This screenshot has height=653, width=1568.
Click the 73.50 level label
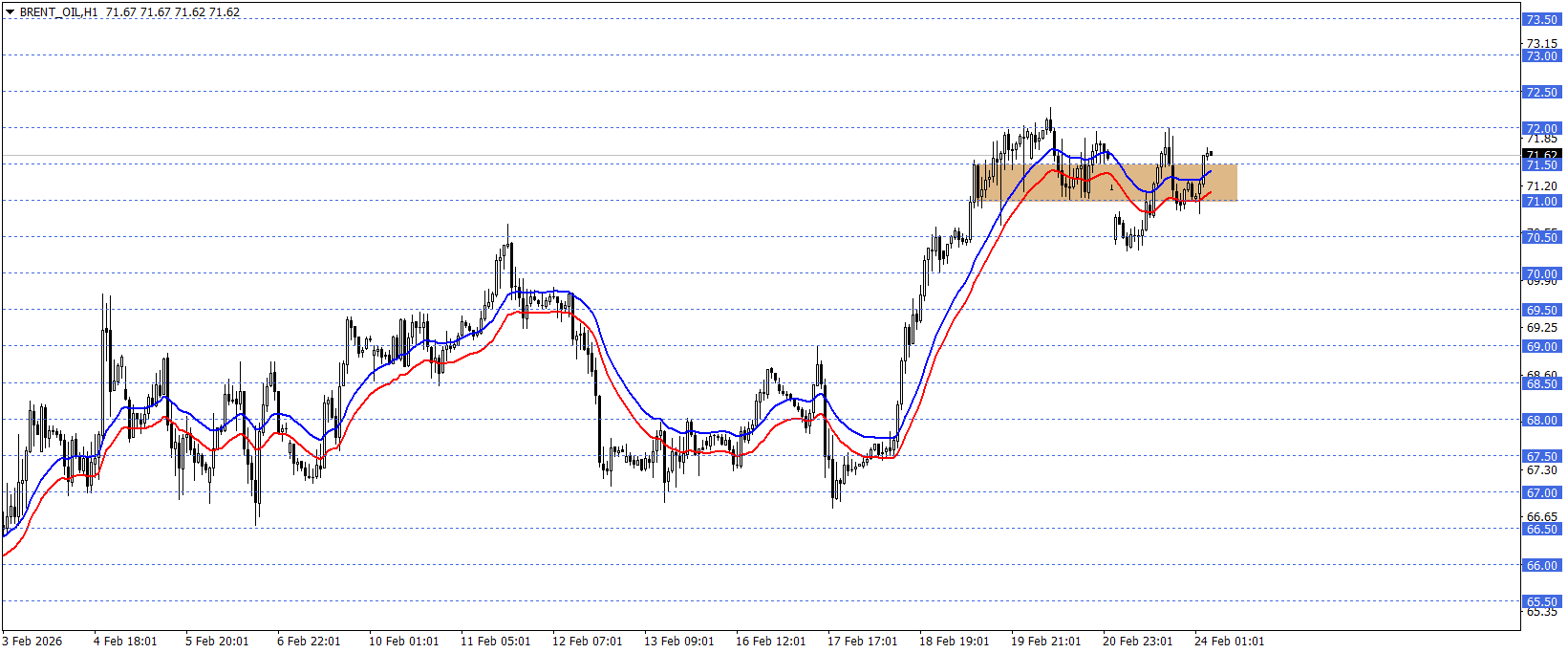click(1541, 19)
